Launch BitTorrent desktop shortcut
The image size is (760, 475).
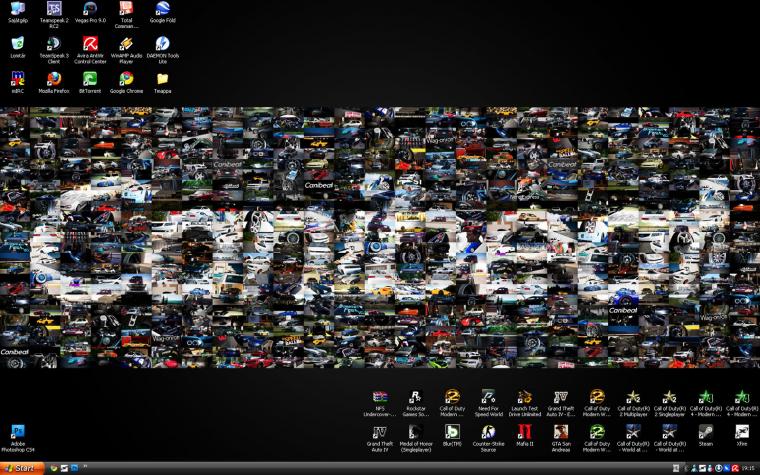click(90, 82)
